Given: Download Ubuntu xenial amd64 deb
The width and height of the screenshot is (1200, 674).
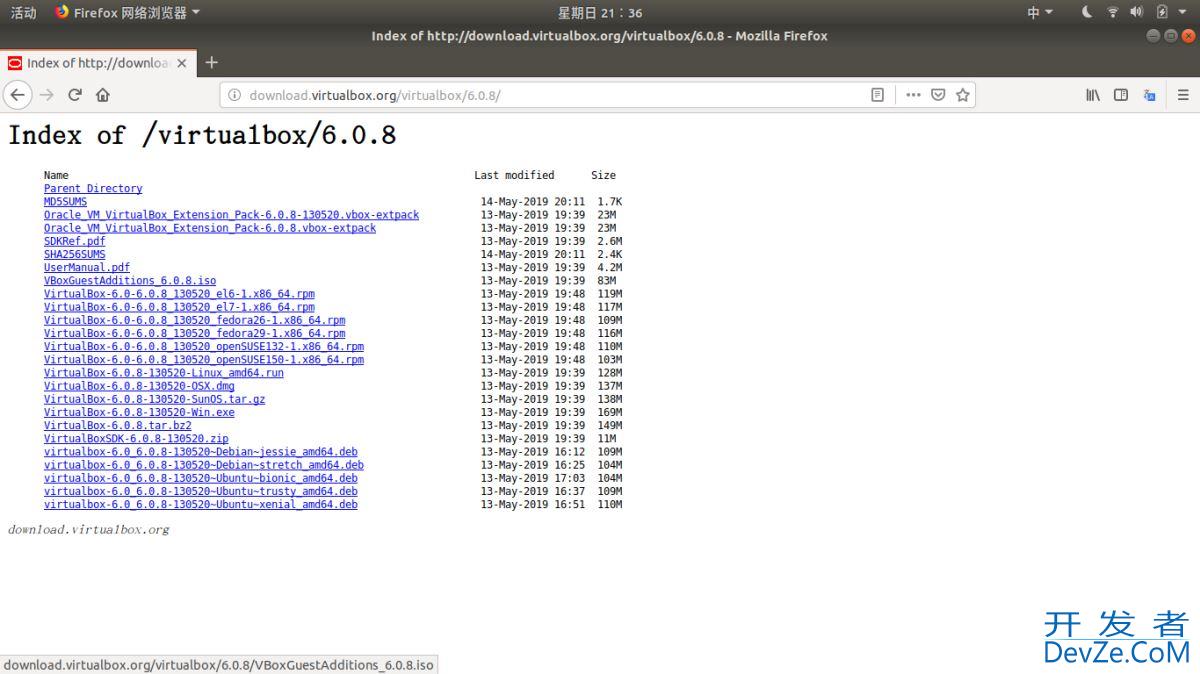Looking at the screenshot, I should coord(201,504).
